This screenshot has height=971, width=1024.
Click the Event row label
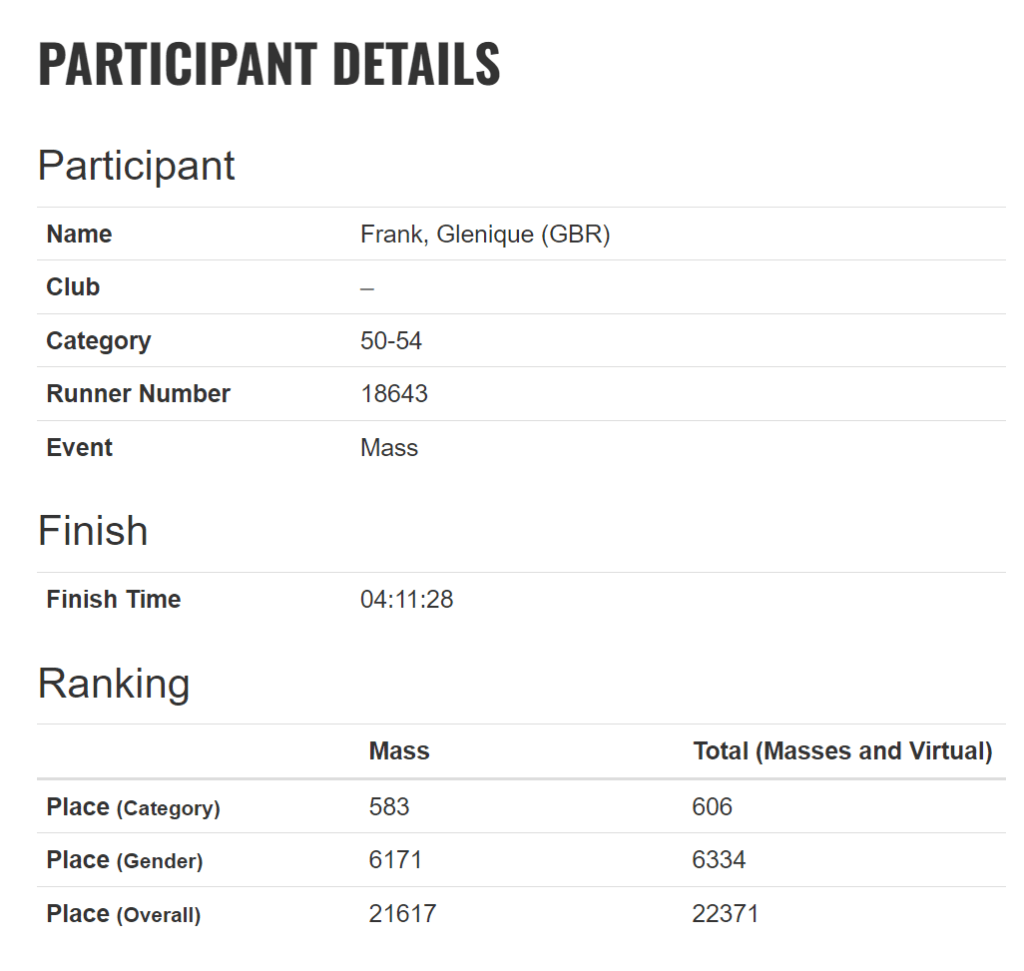(79, 447)
